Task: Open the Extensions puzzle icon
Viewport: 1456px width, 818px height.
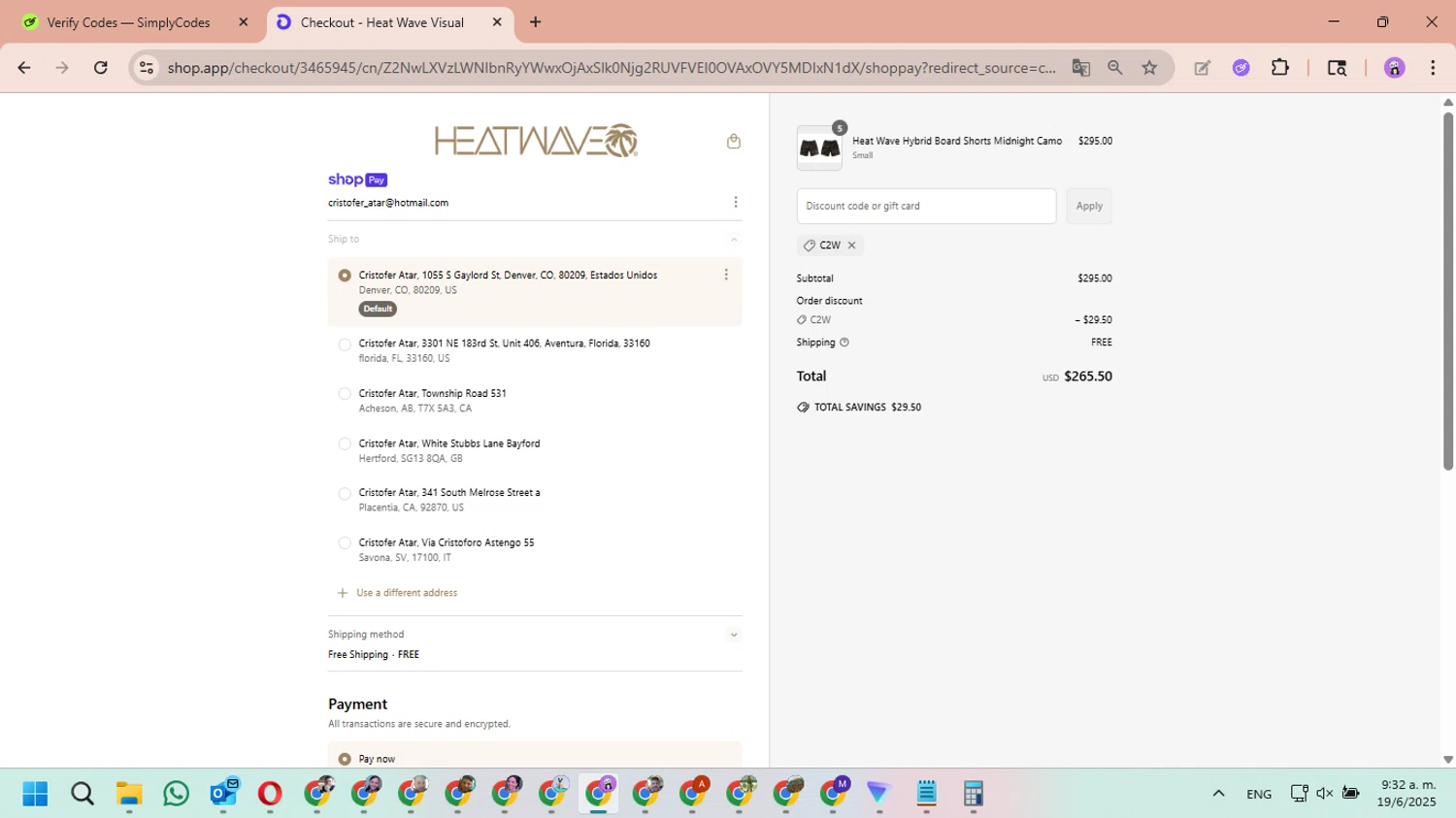Action: pos(1280,67)
